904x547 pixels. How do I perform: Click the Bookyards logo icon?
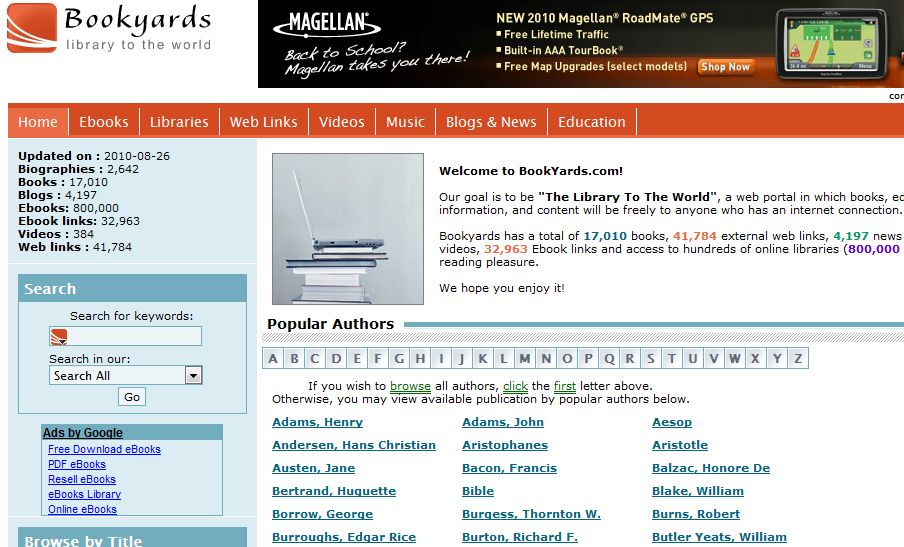pos(32,28)
